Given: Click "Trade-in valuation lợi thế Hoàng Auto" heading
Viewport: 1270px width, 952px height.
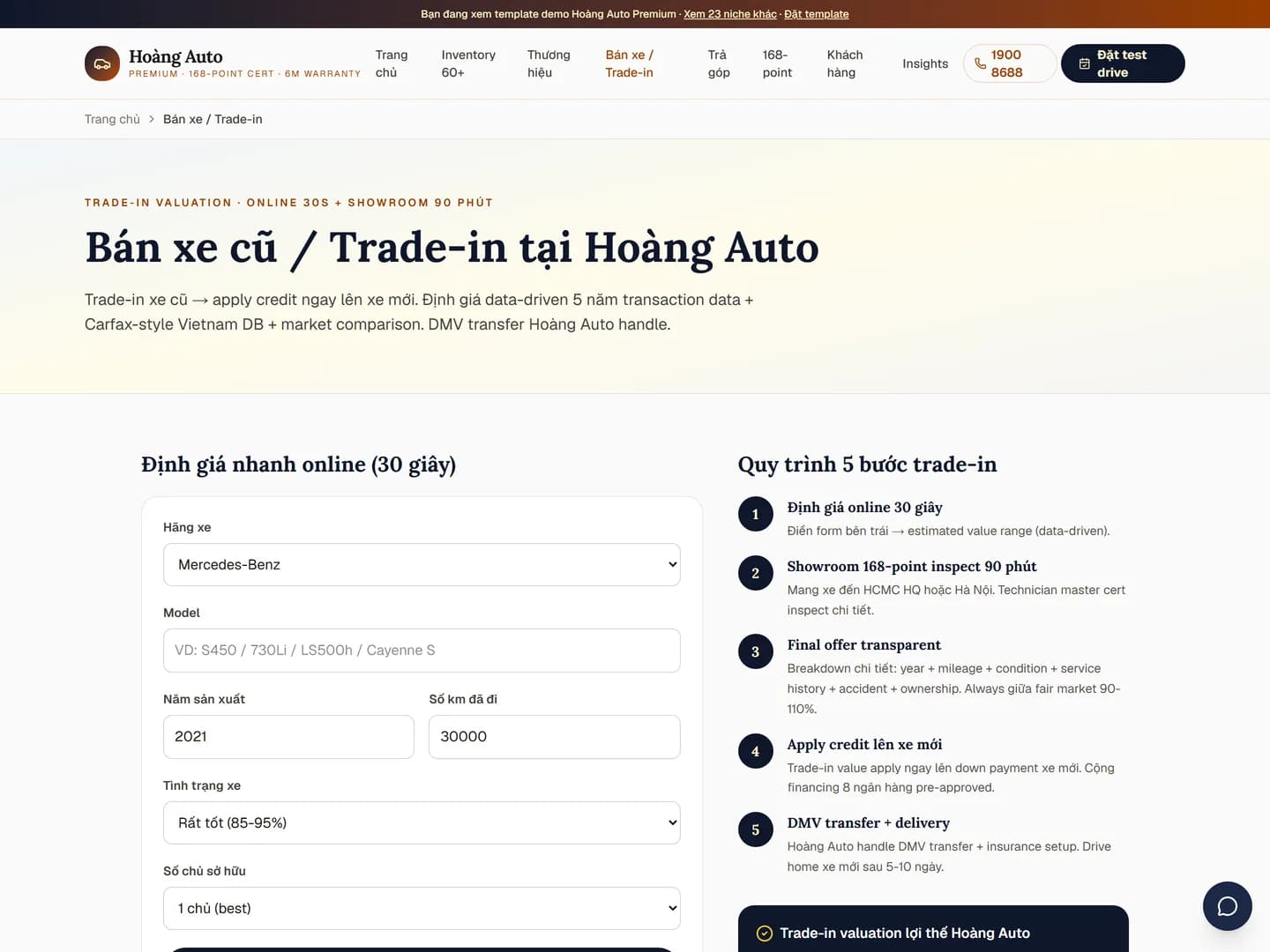Looking at the screenshot, I should (x=905, y=933).
